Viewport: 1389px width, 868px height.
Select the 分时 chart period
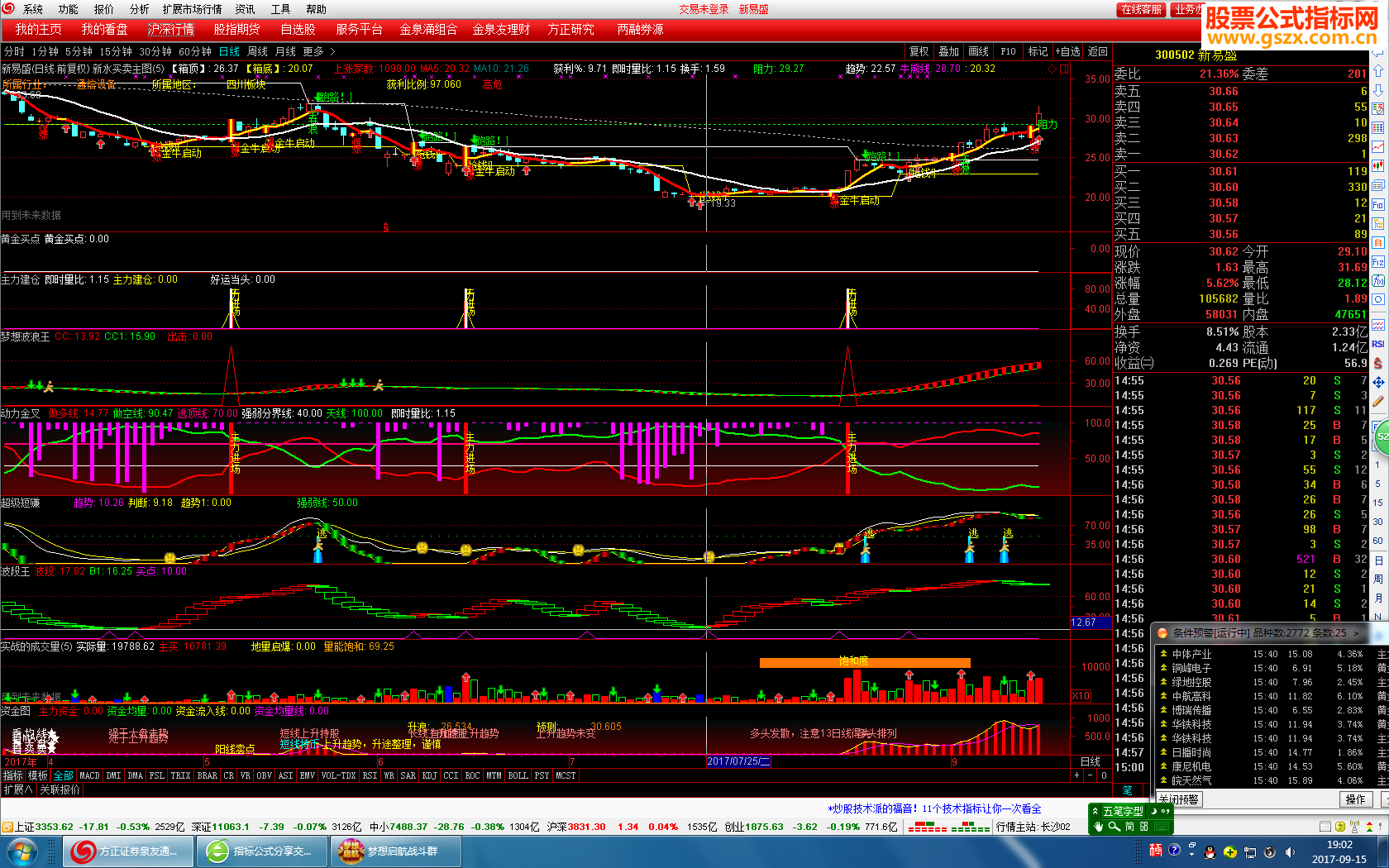14,51
